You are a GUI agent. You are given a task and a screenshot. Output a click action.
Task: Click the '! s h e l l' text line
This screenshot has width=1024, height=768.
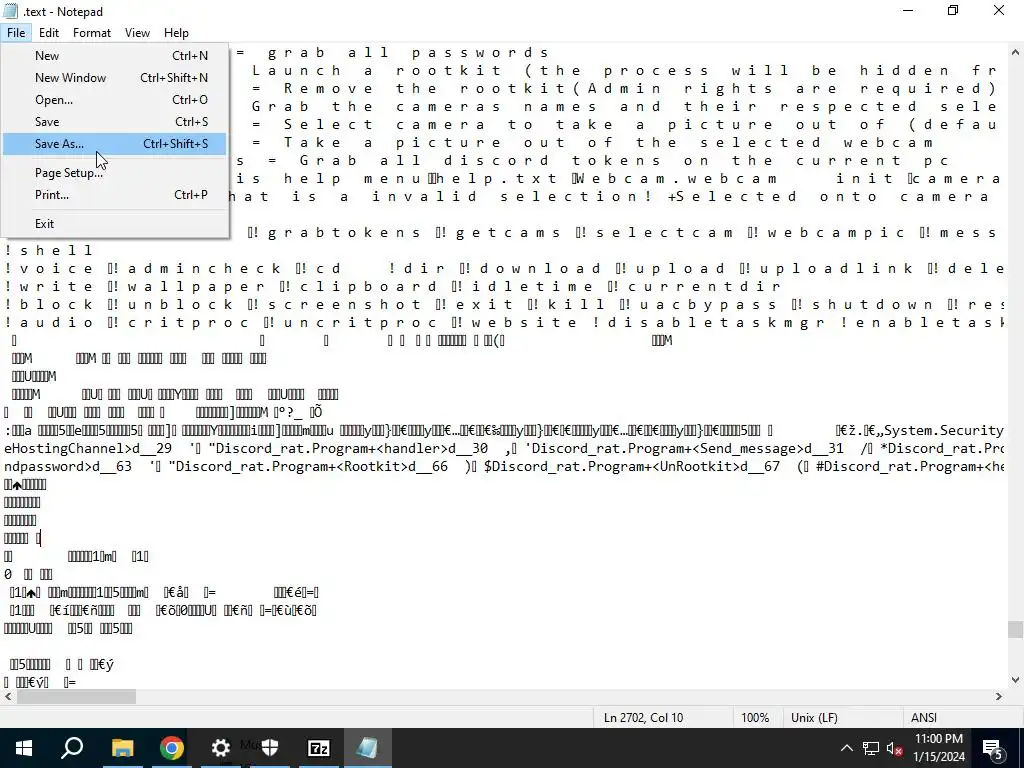[x=50, y=250]
